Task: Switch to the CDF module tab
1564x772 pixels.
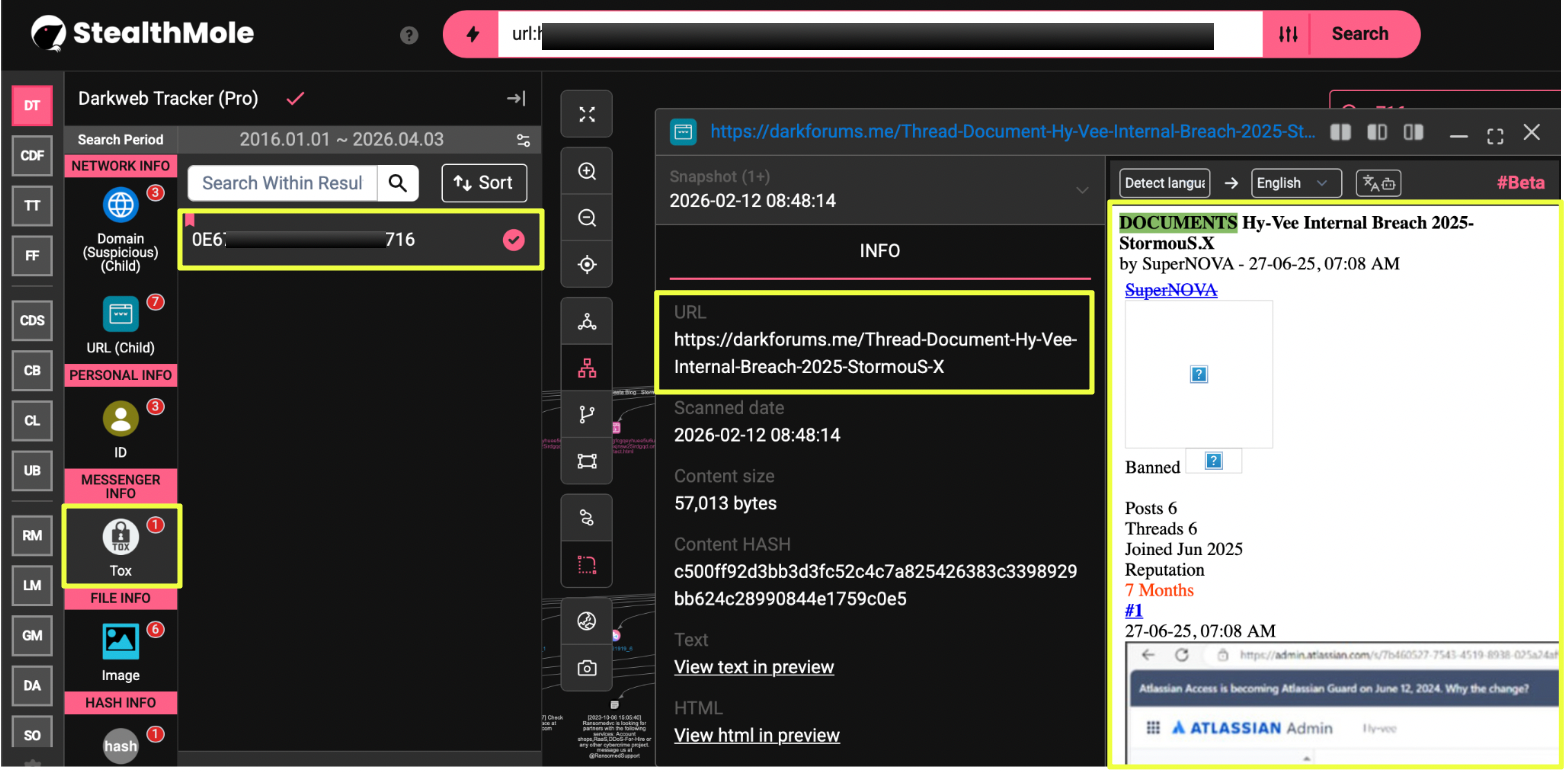Action: click(32, 155)
